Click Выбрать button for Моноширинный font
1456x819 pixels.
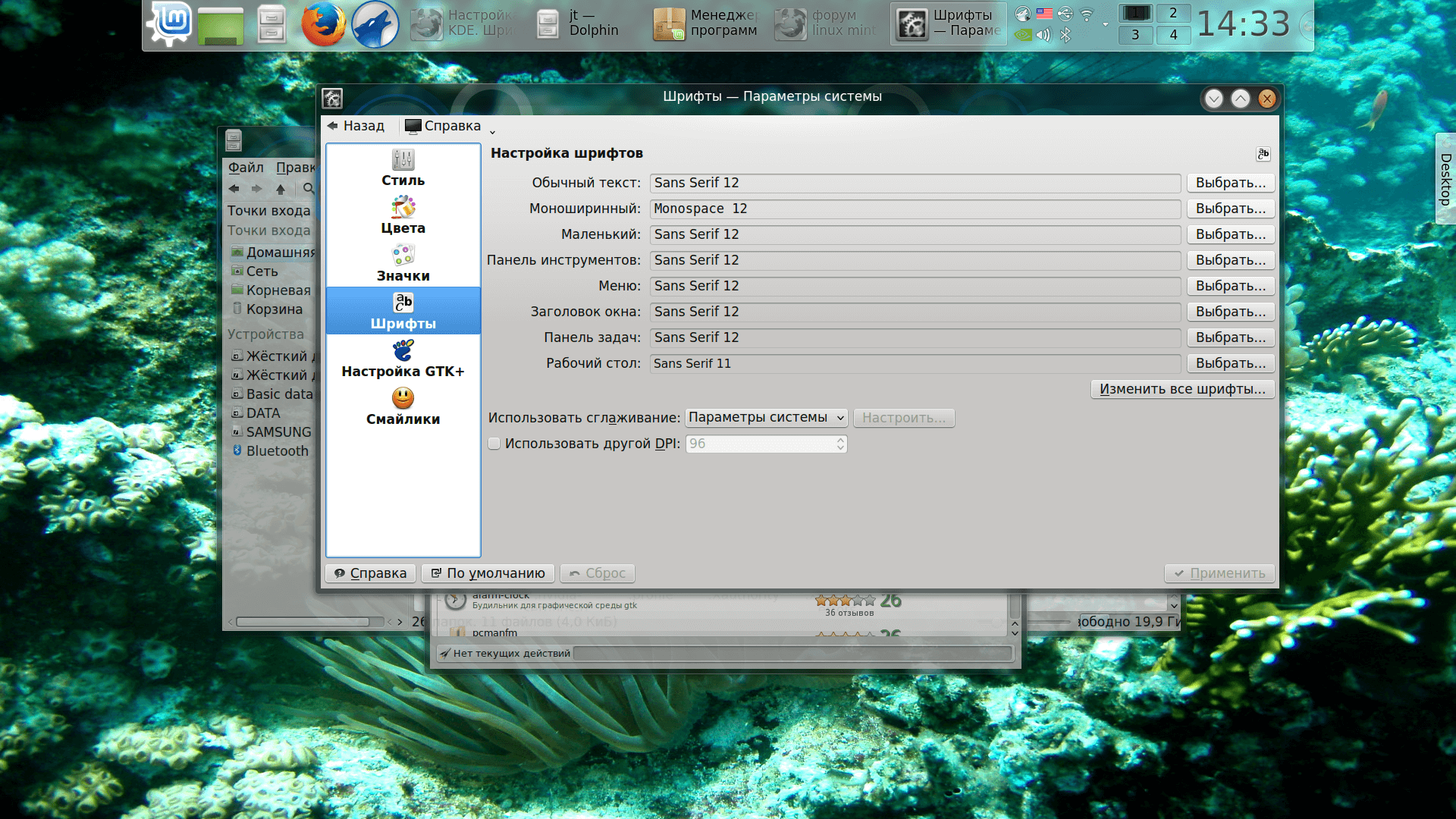tap(1230, 209)
